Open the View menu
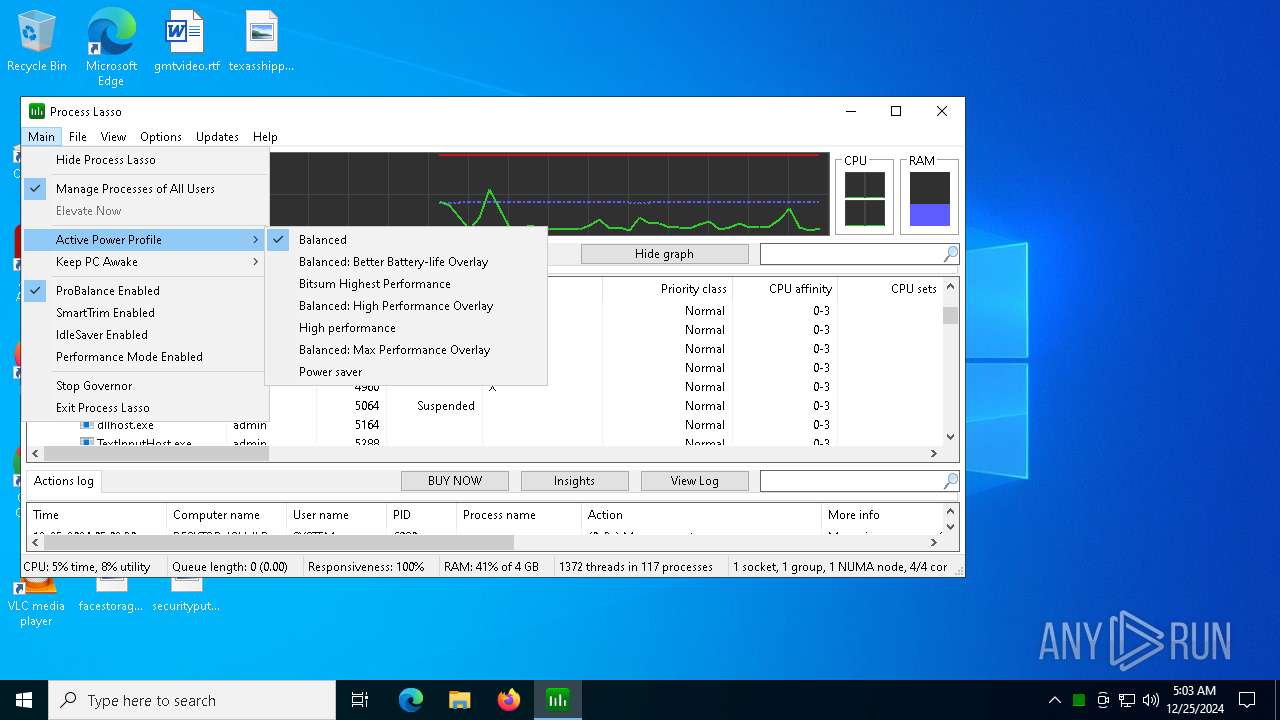 [x=113, y=137]
